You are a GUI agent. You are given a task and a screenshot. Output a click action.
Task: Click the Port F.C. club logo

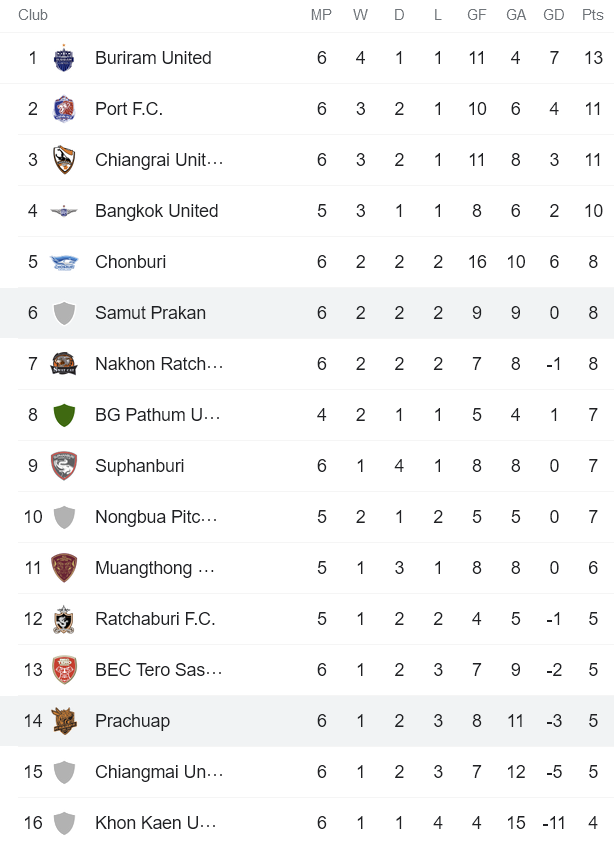pyautogui.click(x=63, y=109)
